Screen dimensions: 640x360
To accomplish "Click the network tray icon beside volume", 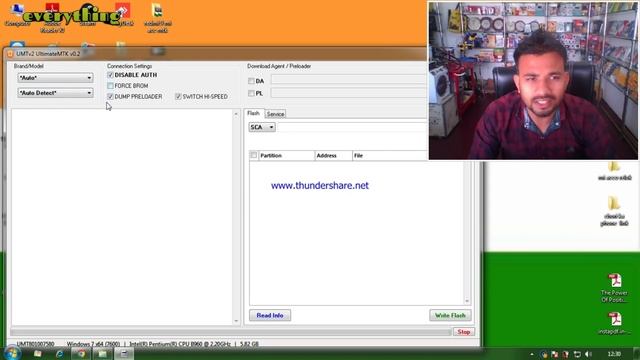I will (x=577, y=354).
